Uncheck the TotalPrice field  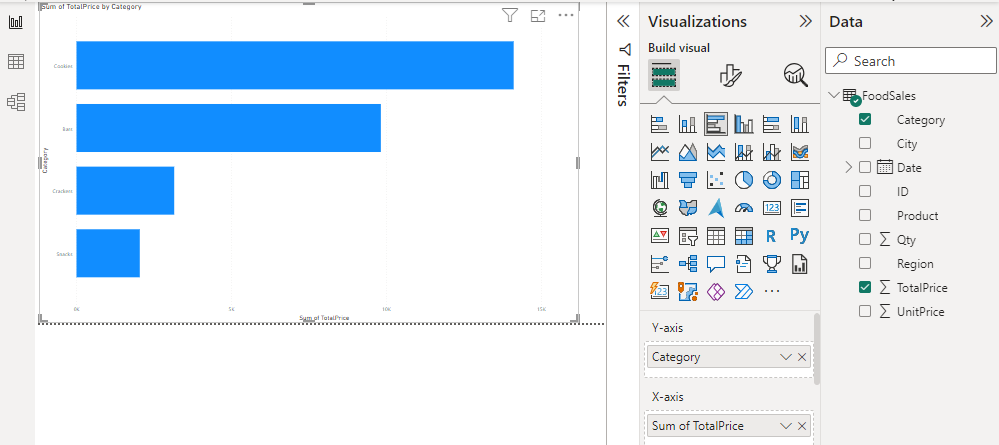(865, 288)
